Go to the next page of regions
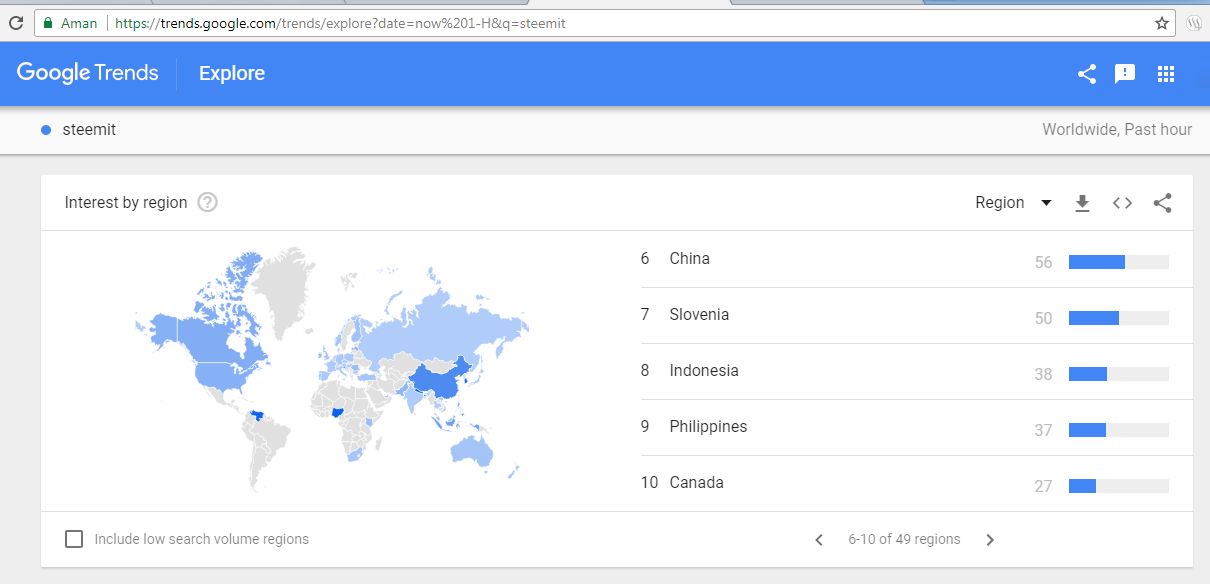The height and width of the screenshot is (584, 1210). [990, 540]
